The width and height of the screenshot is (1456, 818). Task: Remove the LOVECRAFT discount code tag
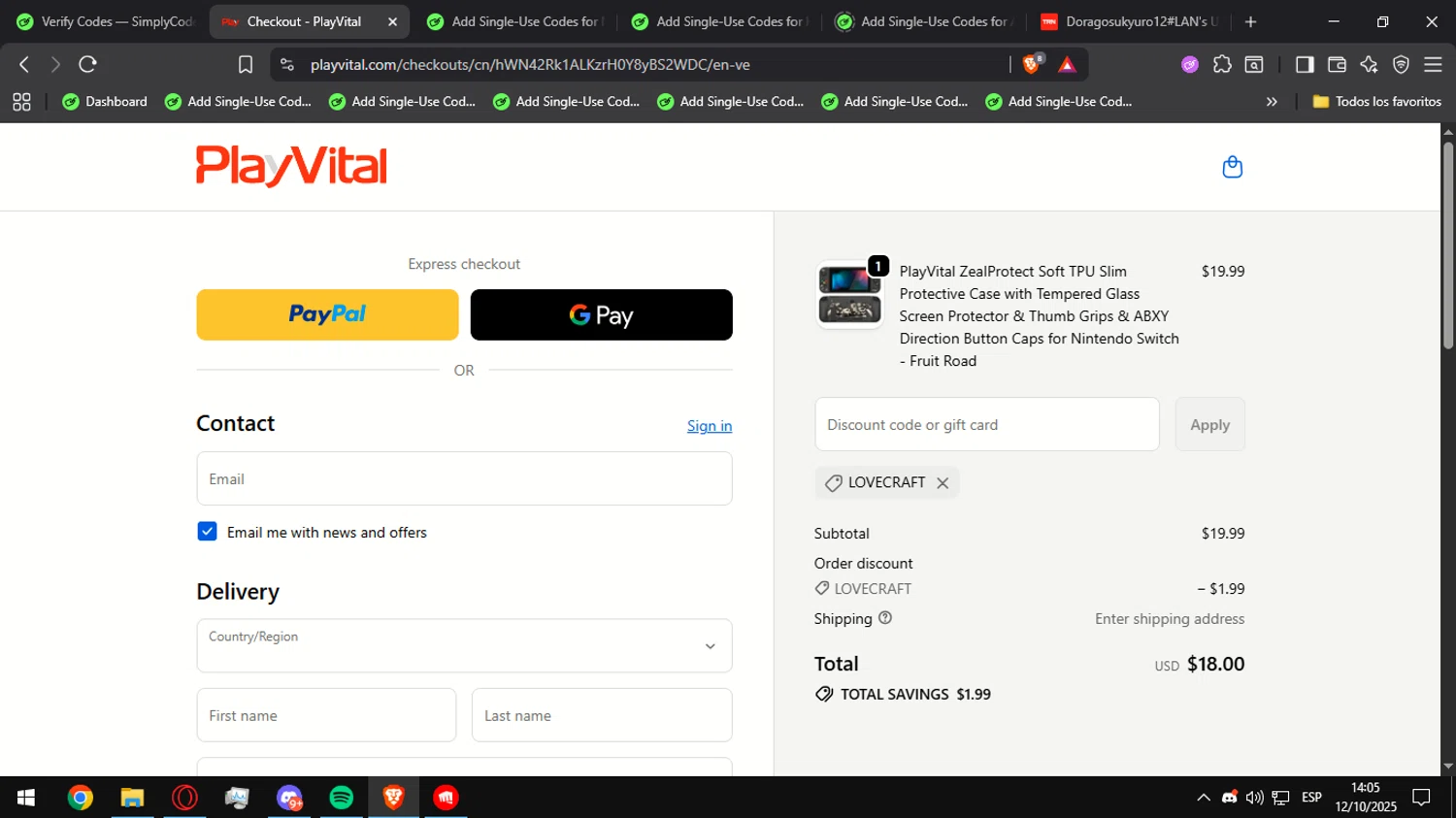point(943,483)
